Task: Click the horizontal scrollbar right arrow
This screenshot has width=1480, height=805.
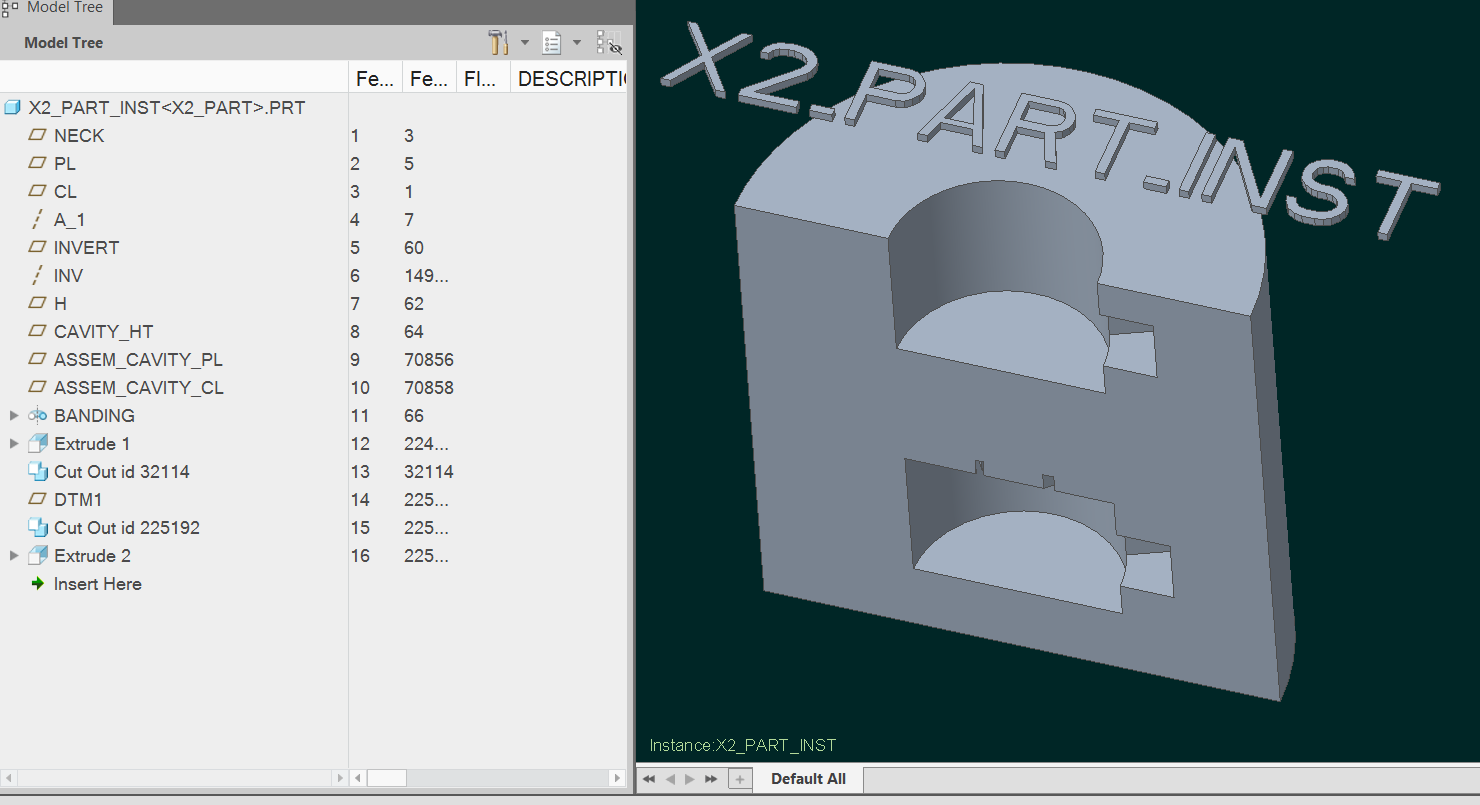Action: point(618,777)
